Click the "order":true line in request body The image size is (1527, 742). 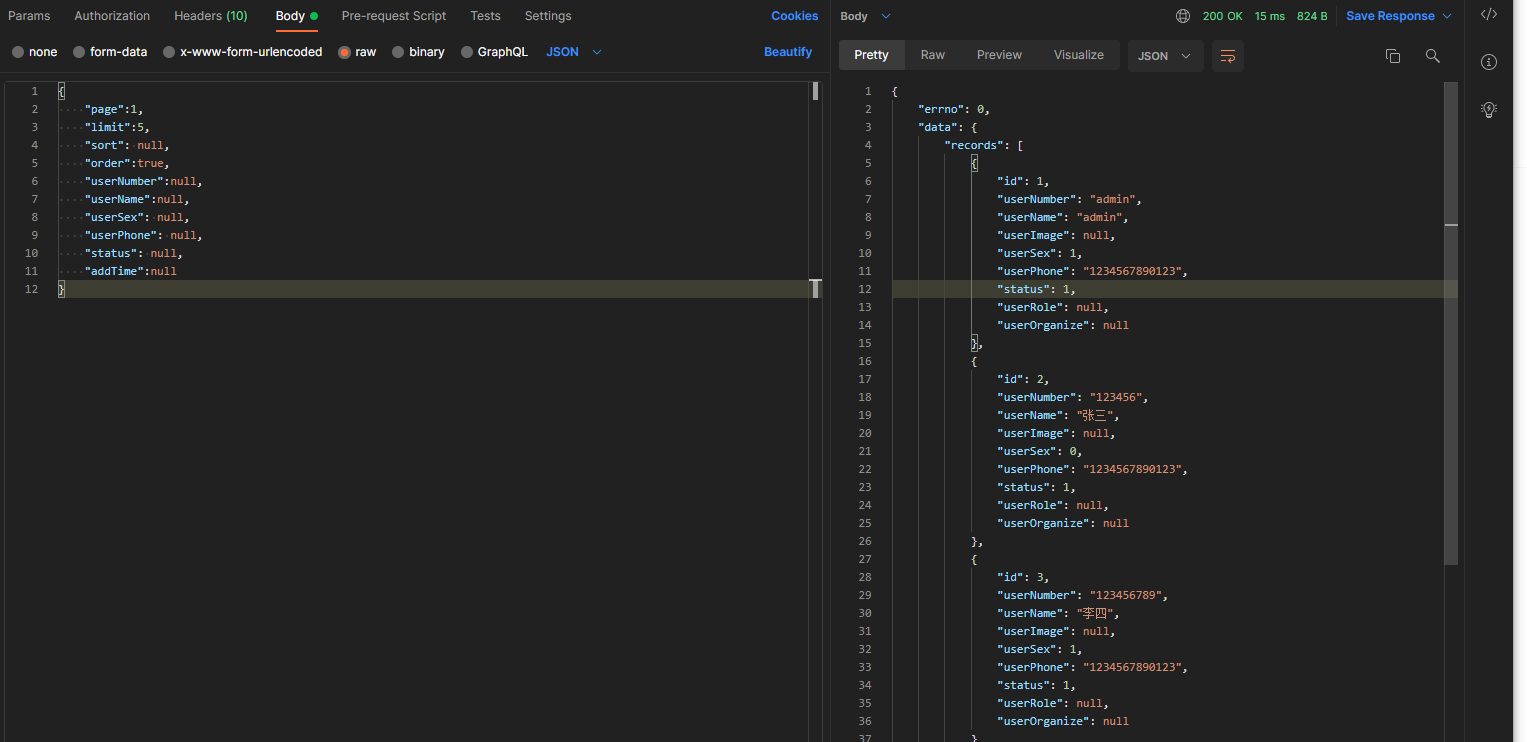[x=127, y=163]
